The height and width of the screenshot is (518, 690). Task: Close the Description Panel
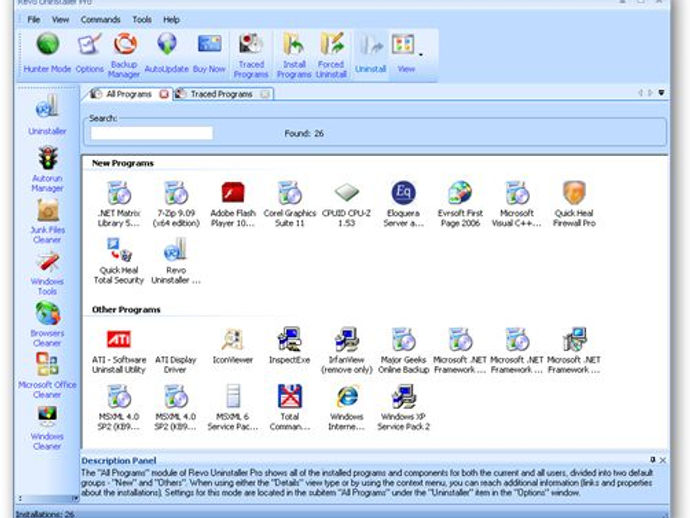click(663, 460)
